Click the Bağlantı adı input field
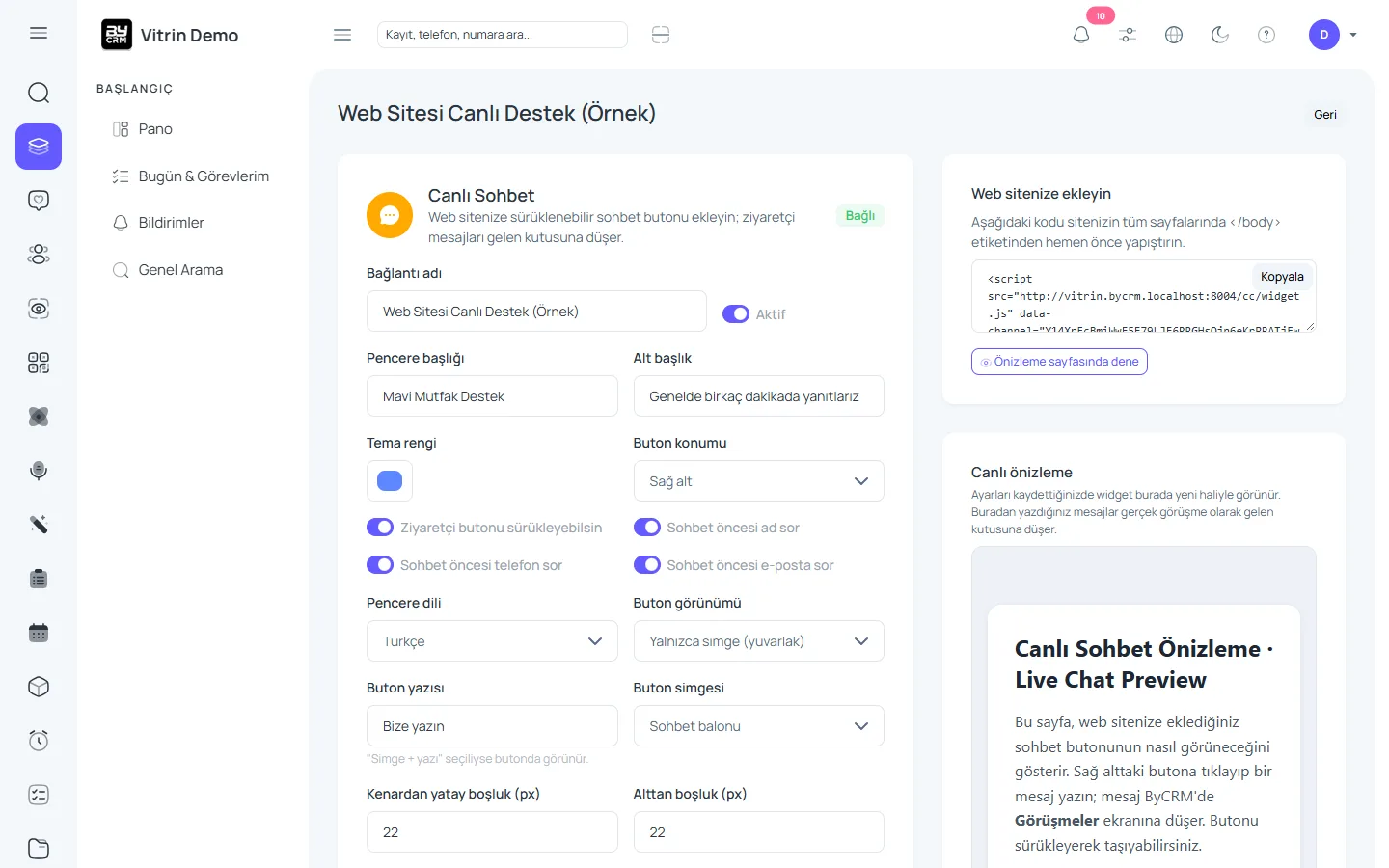The width and height of the screenshot is (1389, 868). tap(536, 312)
